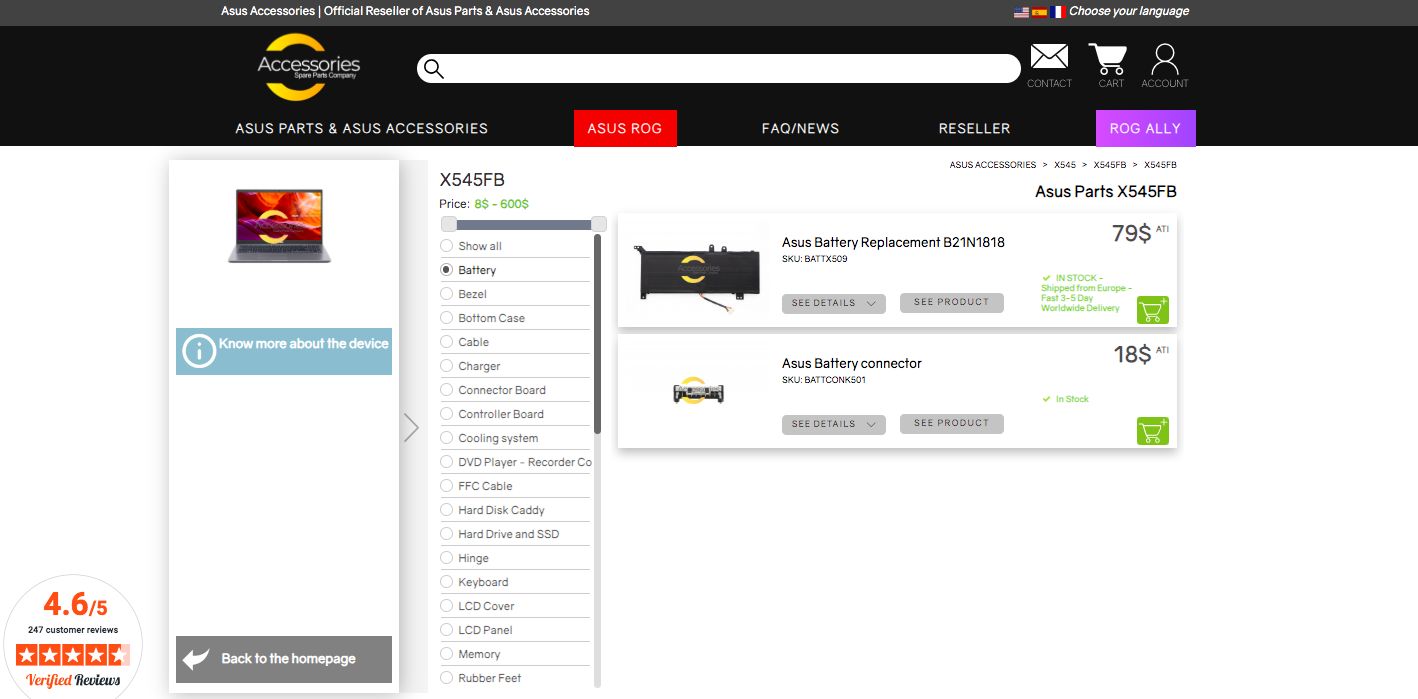Click Know more about the device

tap(284, 351)
